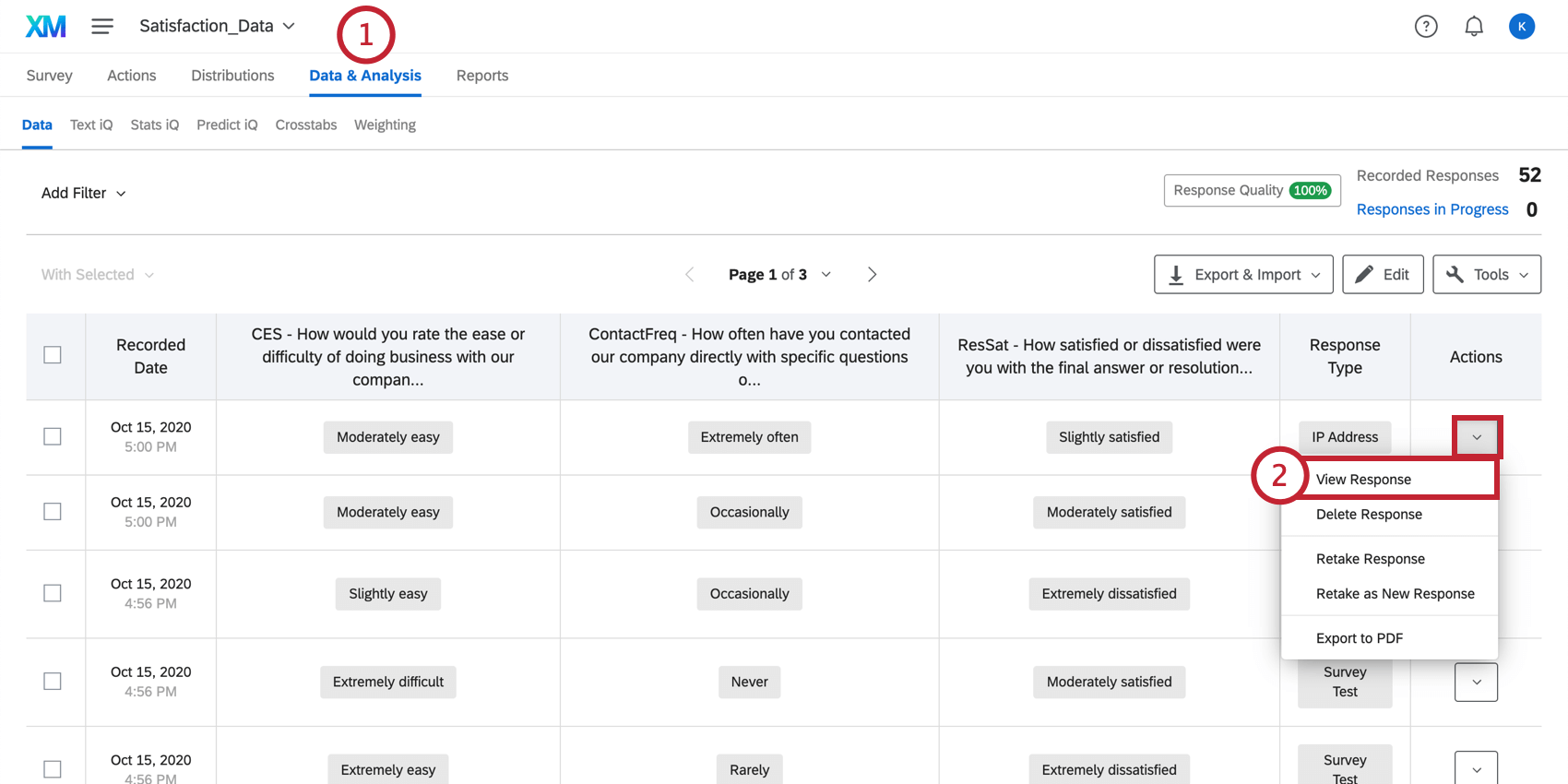Open the help question mark icon
1568x784 pixels.
1426,27
